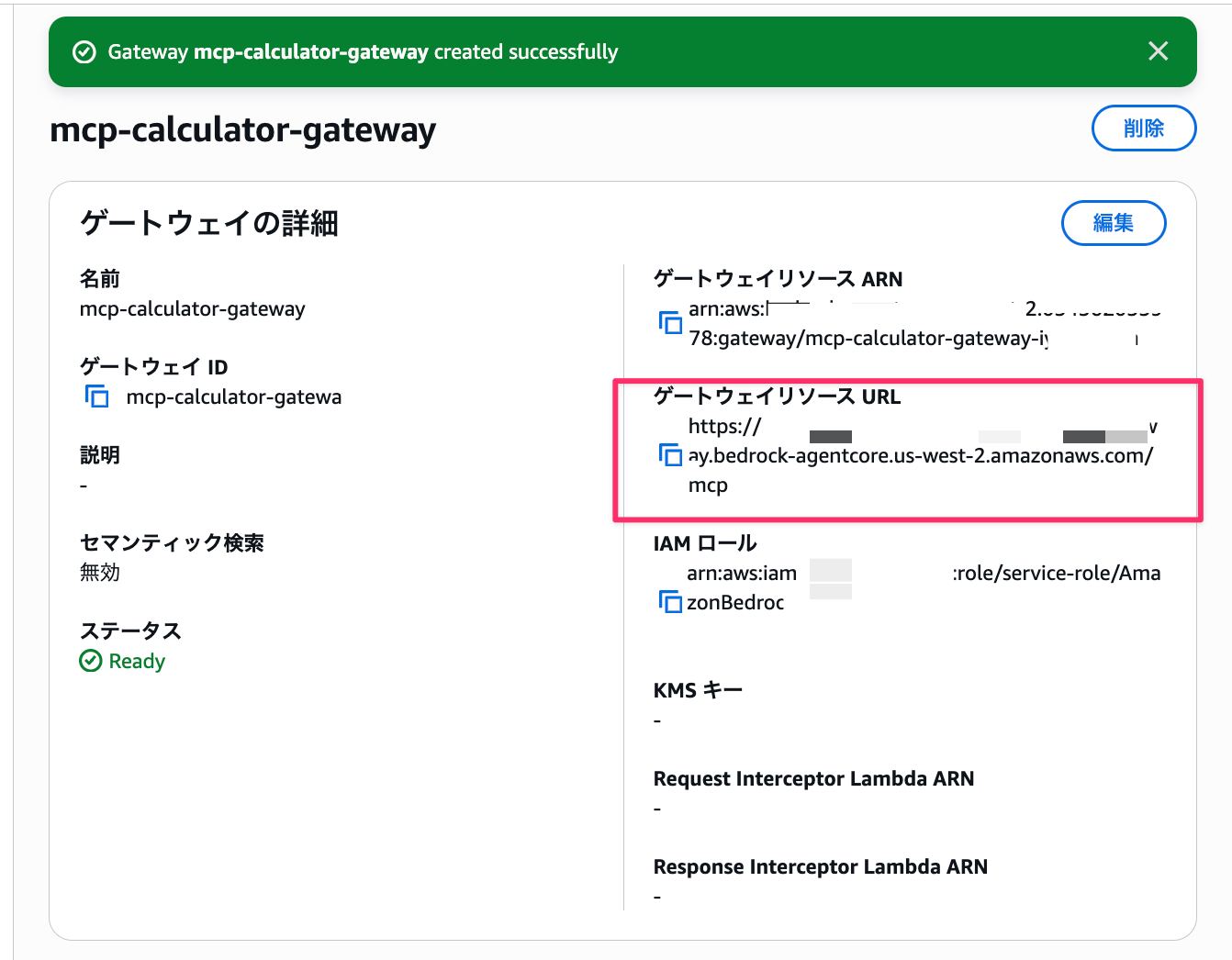Dismiss the green success notification banner
This screenshot has height=960, width=1232.
pyautogui.click(x=1158, y=51)
